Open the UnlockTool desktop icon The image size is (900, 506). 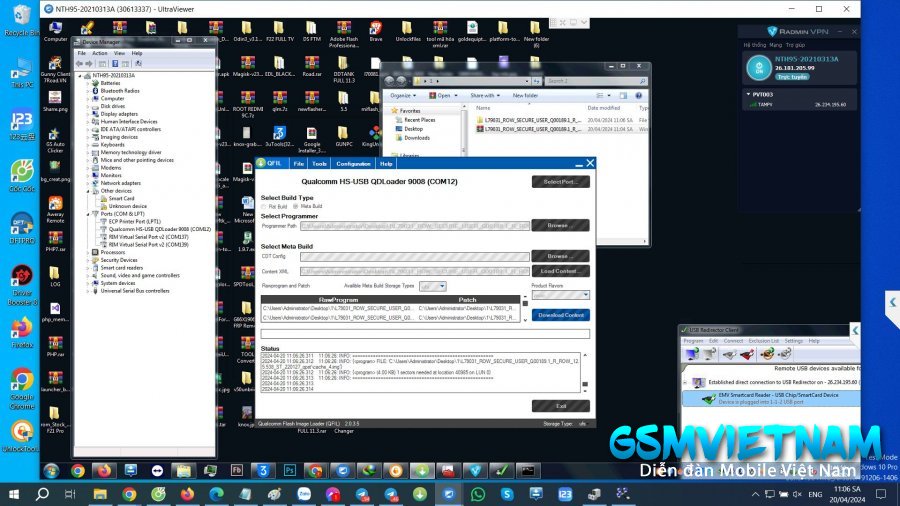21,436
